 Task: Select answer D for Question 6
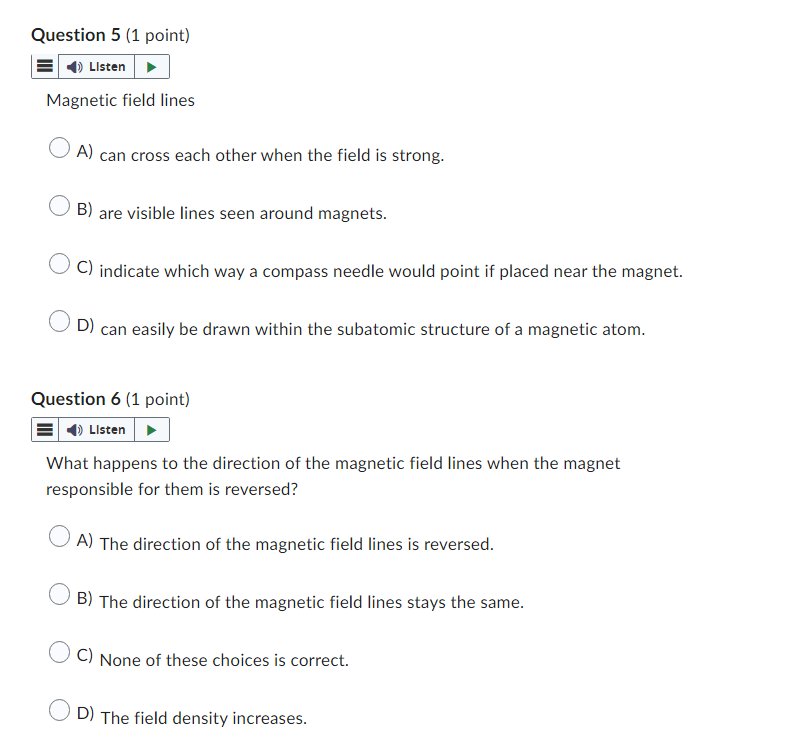point(59,710)
